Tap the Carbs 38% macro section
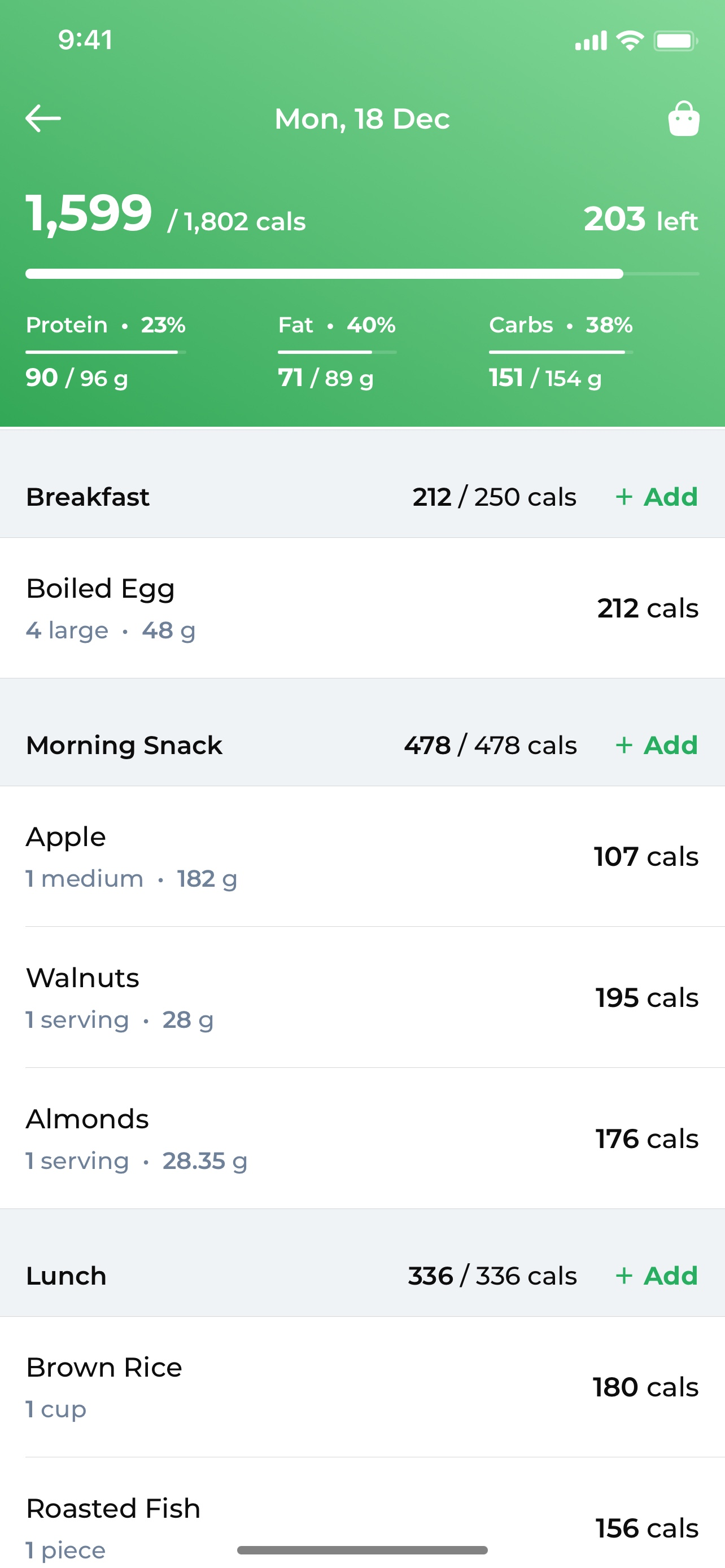Image resolution: width=725 pixels, height=1568 pixels. 561,351
